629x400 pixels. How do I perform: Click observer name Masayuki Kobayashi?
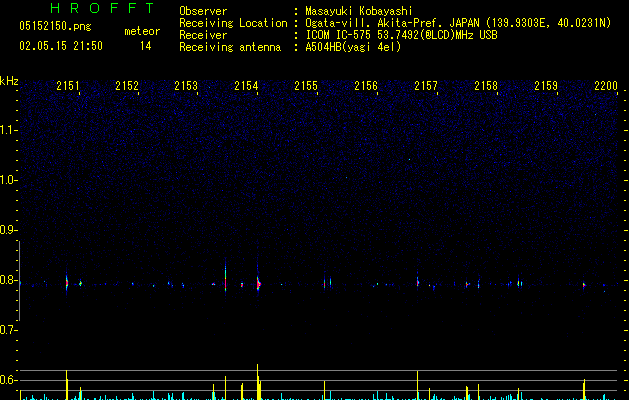coord(359,11)
